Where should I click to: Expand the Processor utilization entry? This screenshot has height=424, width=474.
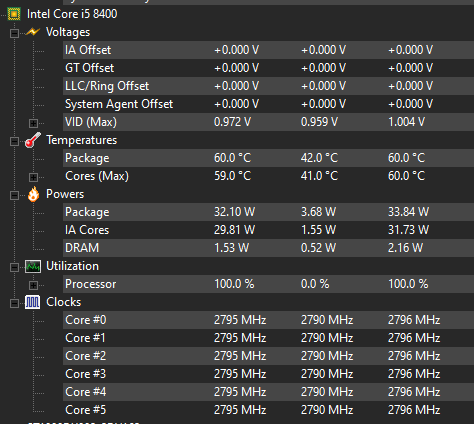click(x=33, y=285)
